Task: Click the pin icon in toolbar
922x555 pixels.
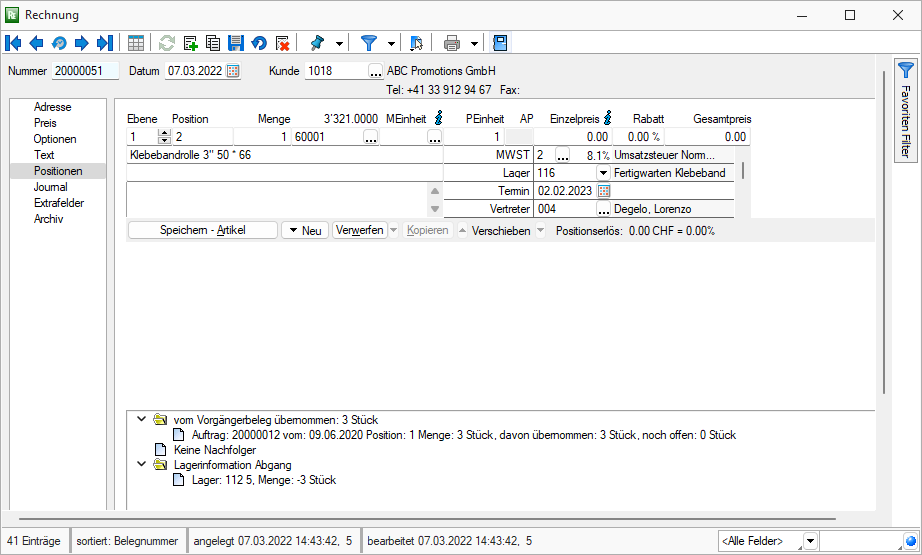Action: (x=318, y=43)
